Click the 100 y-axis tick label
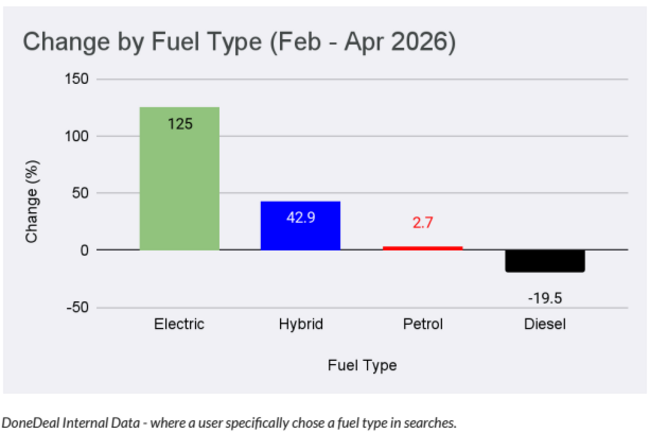 coord(76,136)
